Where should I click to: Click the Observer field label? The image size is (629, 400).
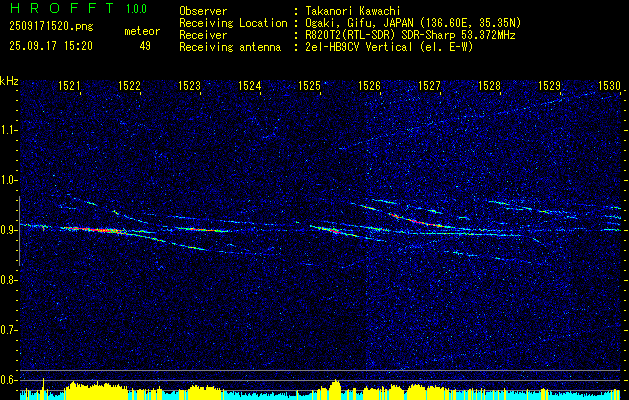pyautogui.click(x=203, y=11)
